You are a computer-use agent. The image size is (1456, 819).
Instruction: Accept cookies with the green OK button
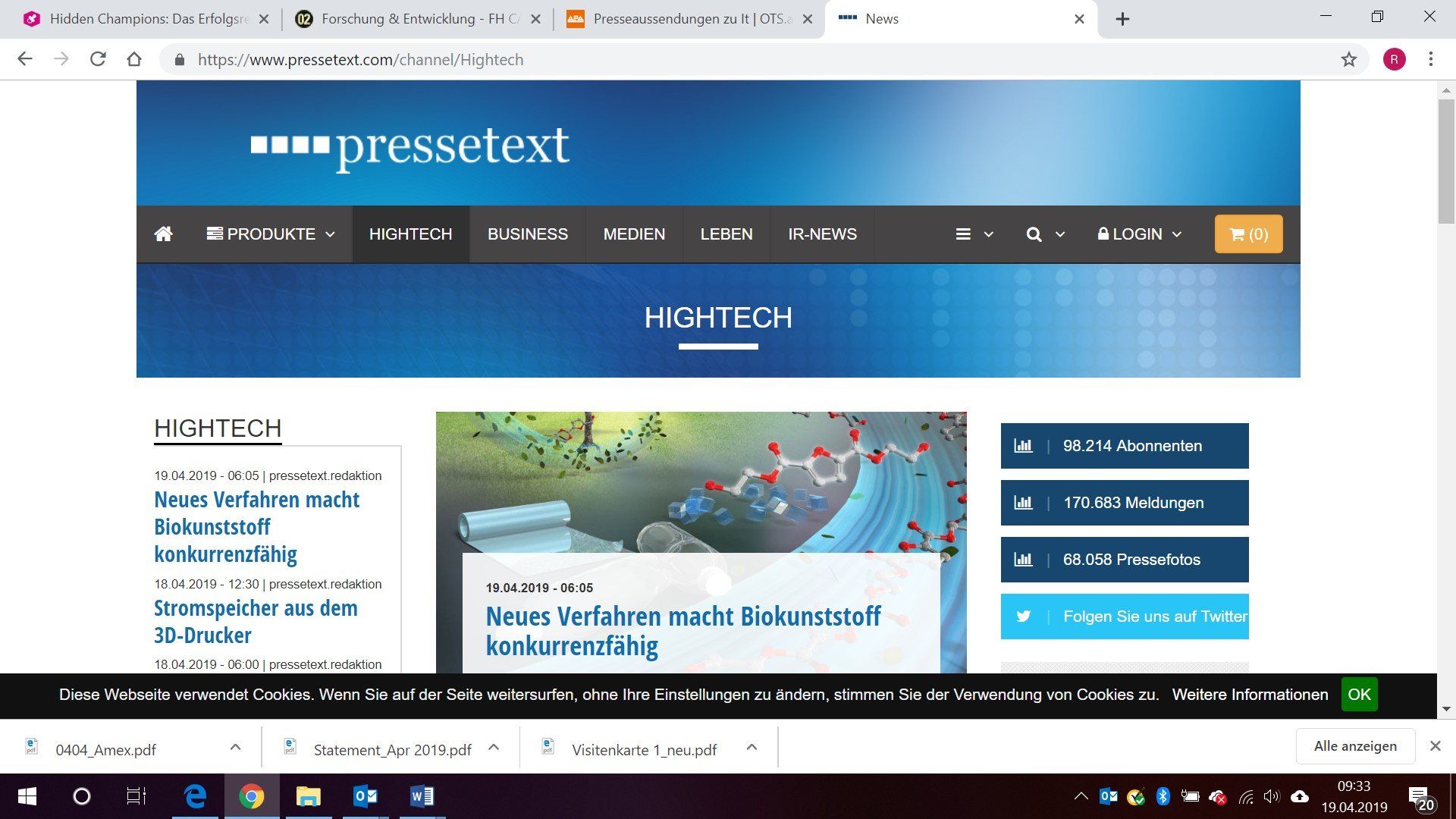click(1359, 695)
